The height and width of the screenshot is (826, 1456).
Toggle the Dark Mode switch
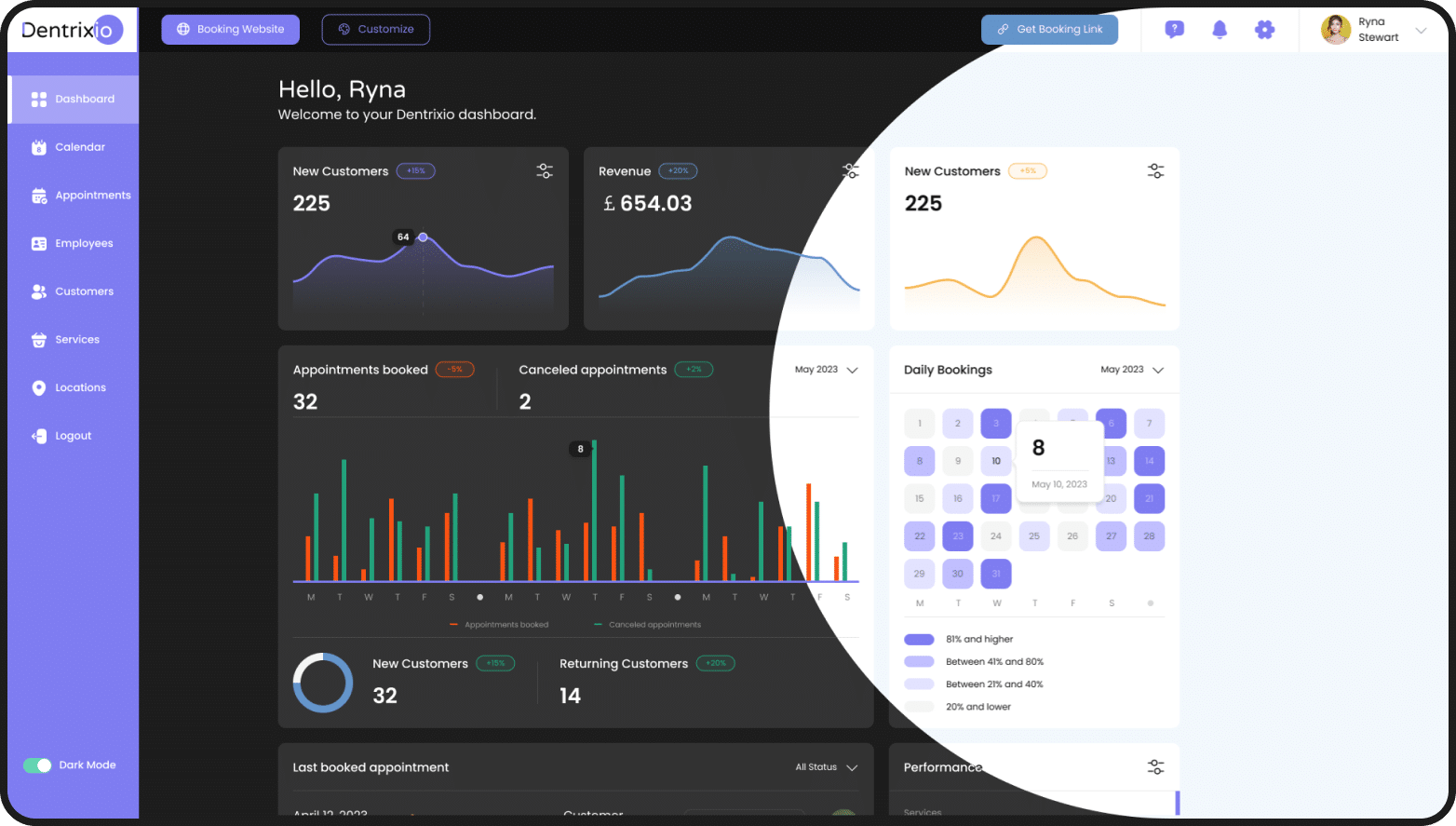(x=38, y=765)
